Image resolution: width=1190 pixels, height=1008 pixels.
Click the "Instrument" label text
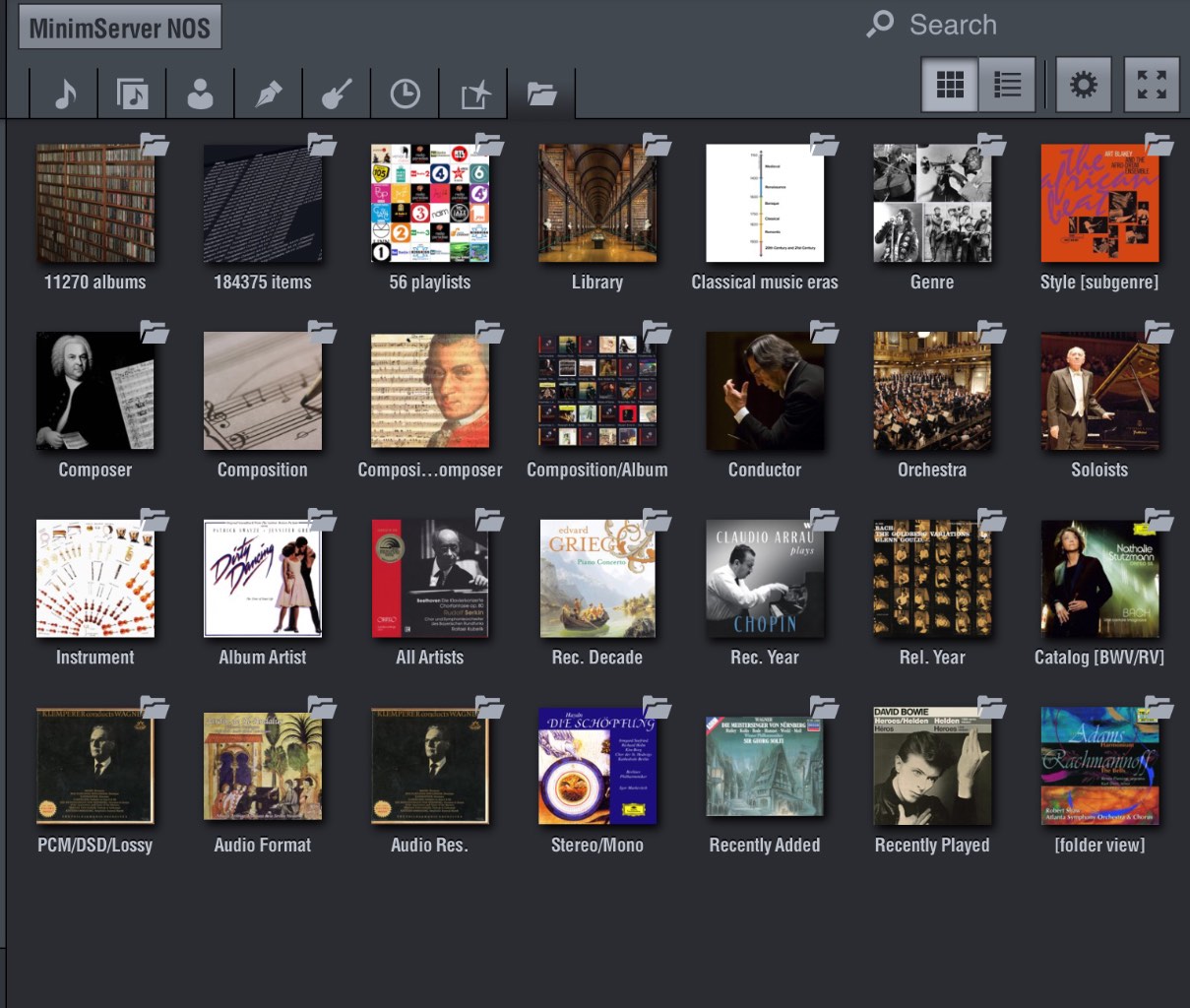click(95, 657)
